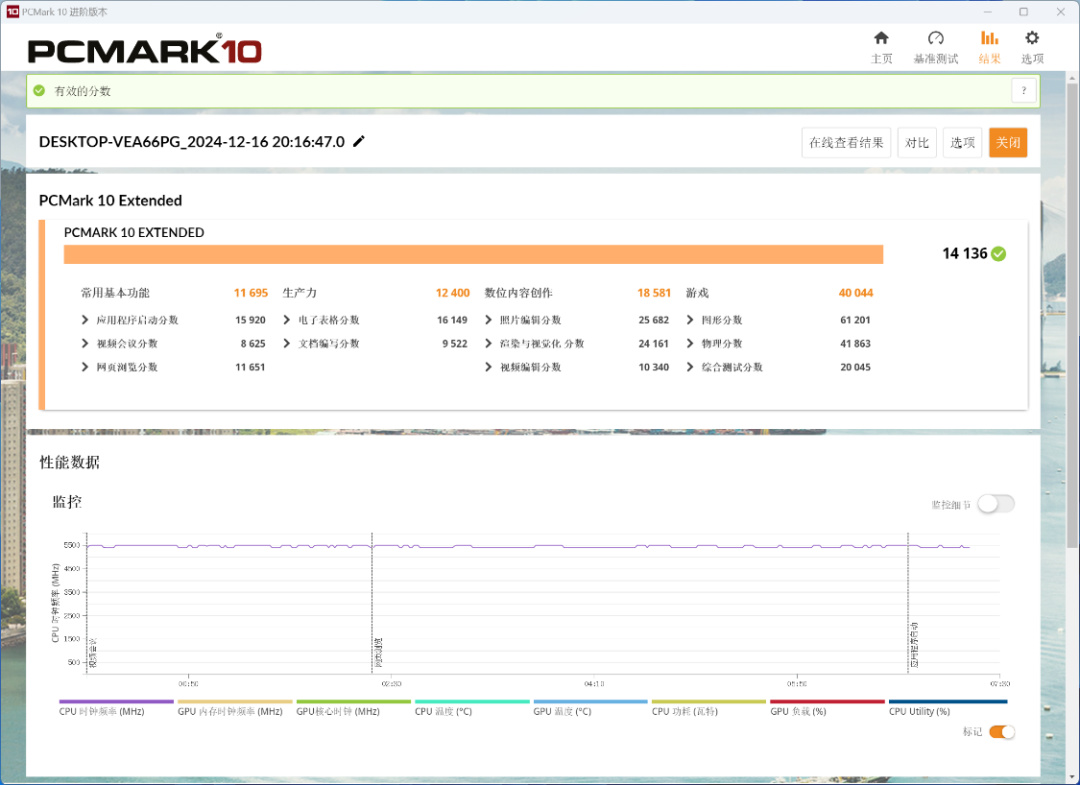Click the green checkmark next to 14 136
Viewport: 1080px width, 785px height.
998,253
